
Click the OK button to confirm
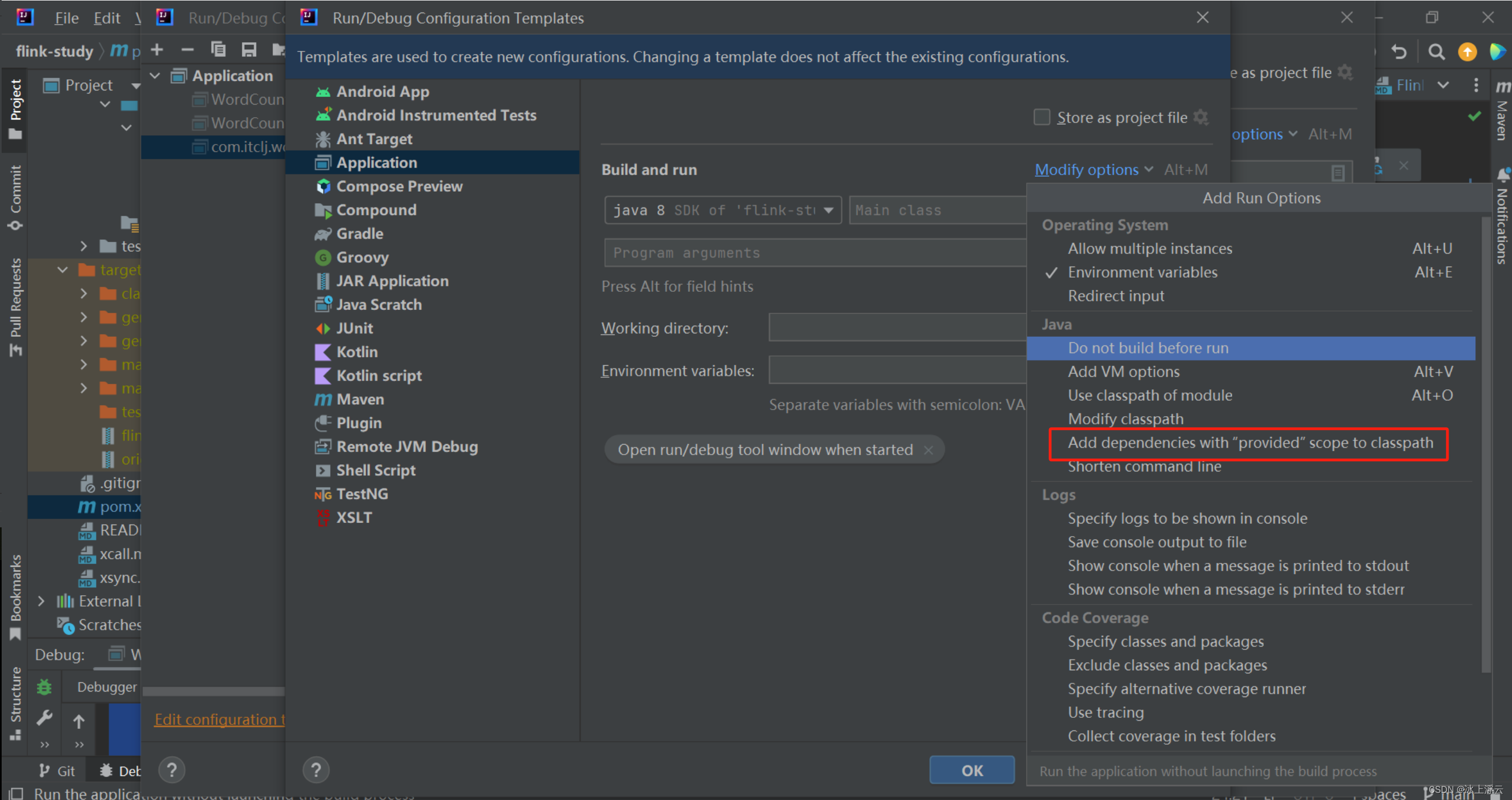tap(970, 769)
